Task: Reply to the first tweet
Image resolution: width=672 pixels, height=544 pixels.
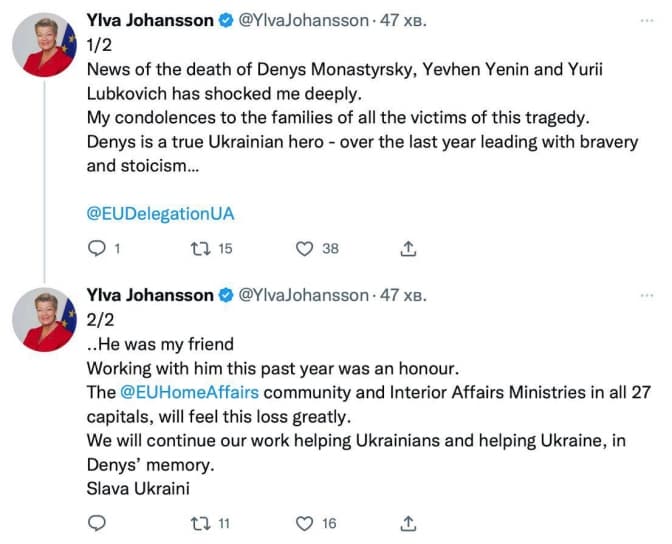Action: pyautogui.click(x=98, y=248)
